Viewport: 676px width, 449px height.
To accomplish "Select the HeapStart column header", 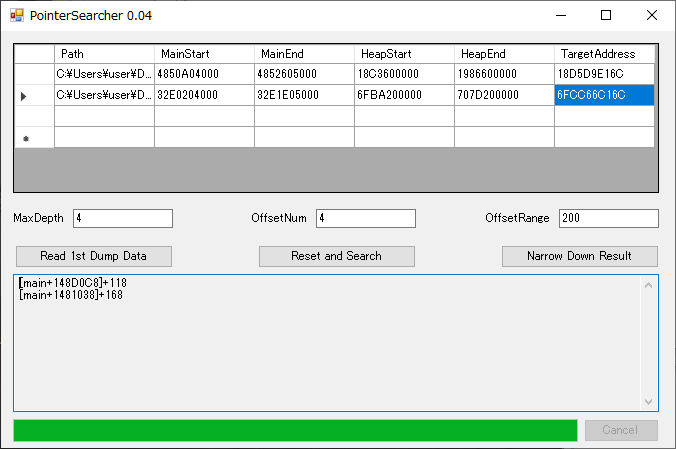I will [x=404, y=54].
